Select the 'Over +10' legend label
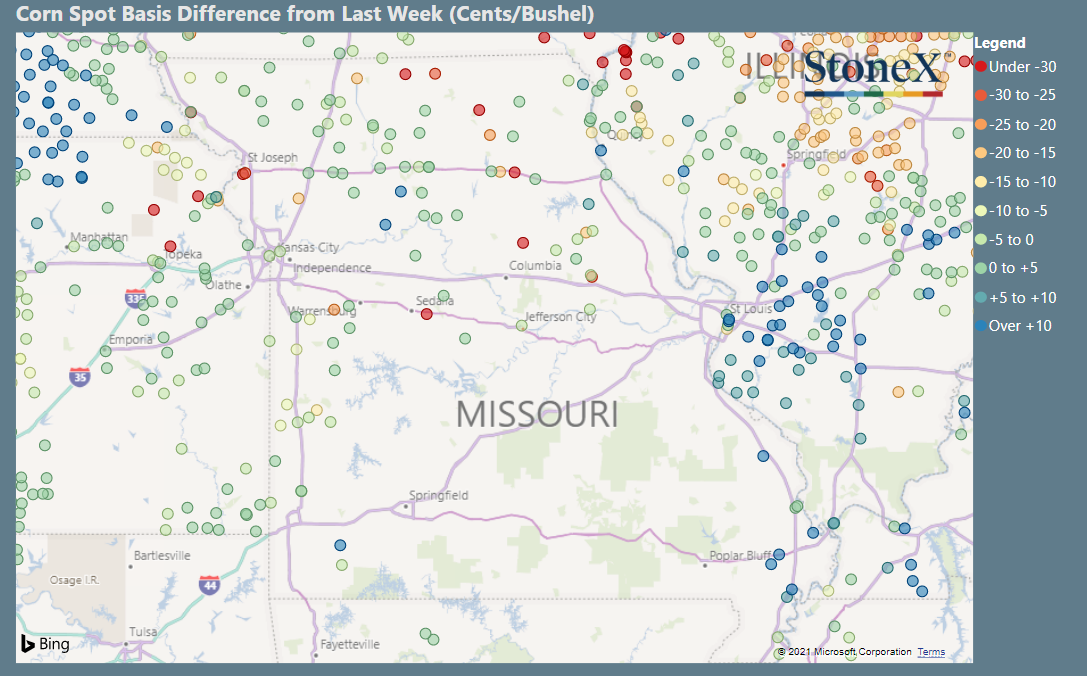 (1020, 326)
